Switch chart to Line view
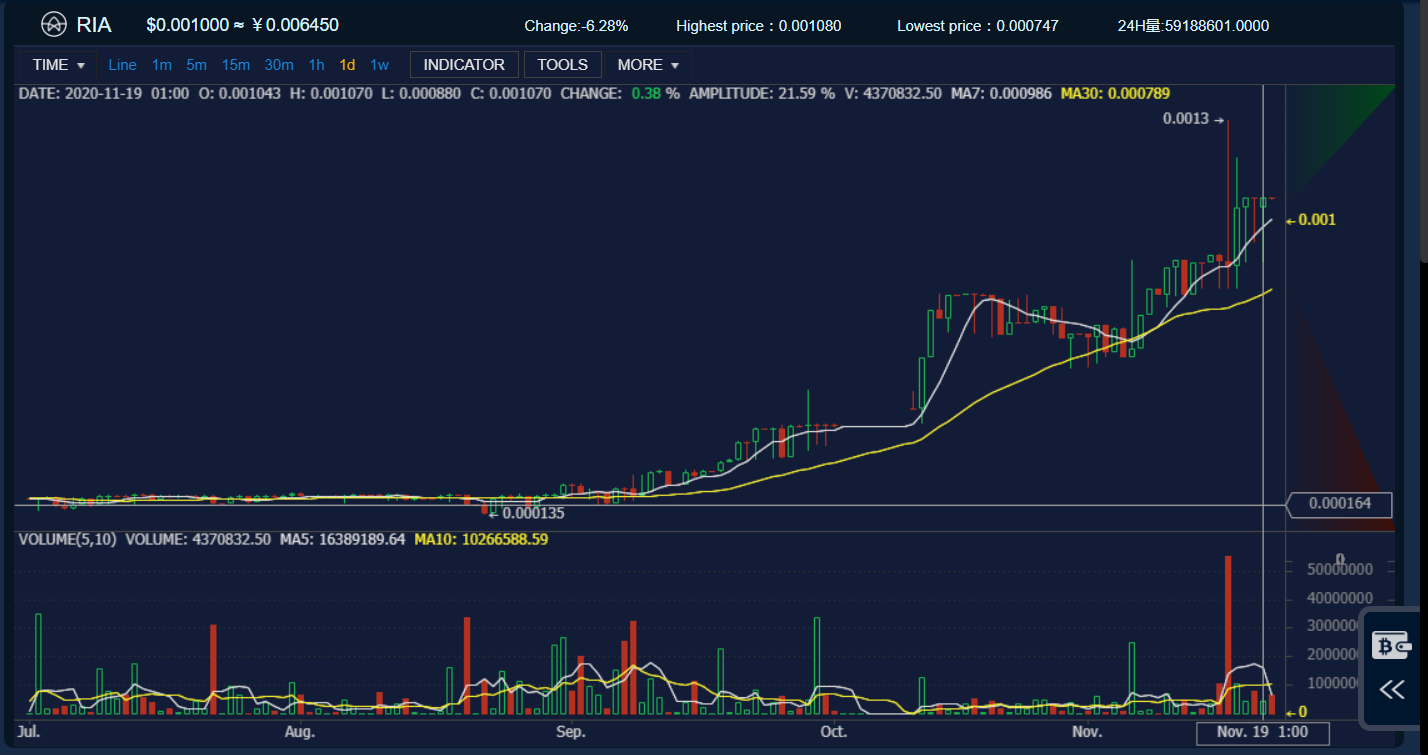 122,65
